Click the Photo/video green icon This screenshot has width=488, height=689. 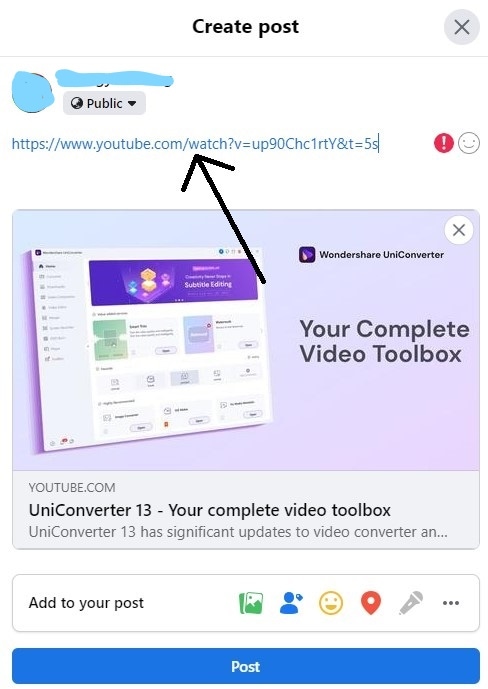click(251, 603)
